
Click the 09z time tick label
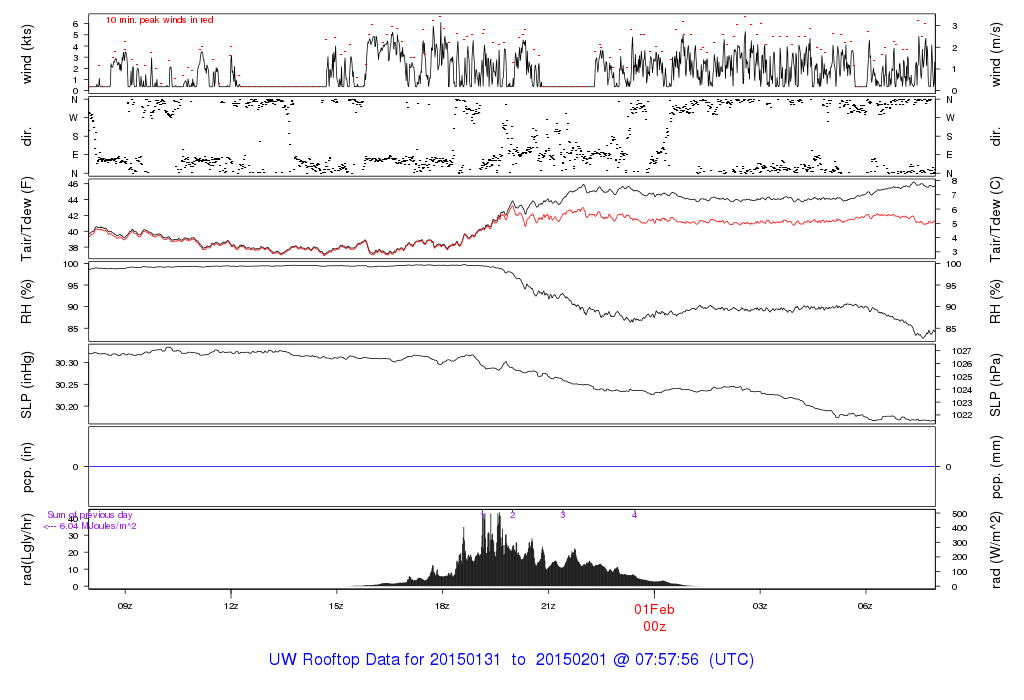pyautogui.click(x=125, y=607)
